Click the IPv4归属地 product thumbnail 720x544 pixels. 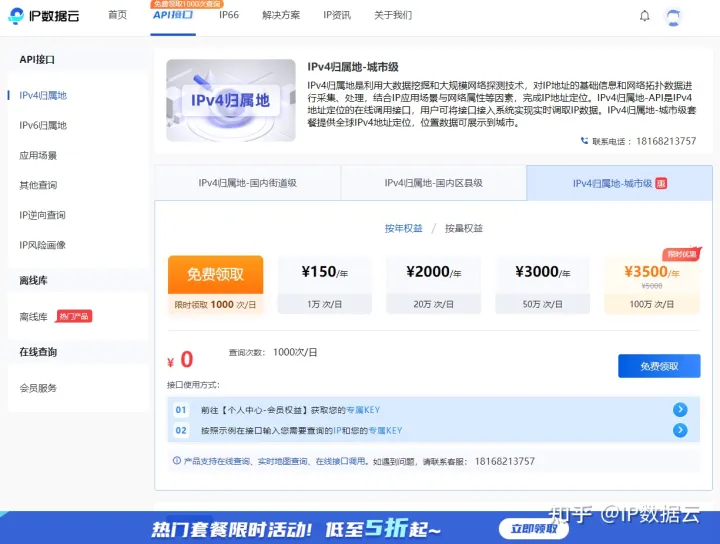[x=231, y=100]
